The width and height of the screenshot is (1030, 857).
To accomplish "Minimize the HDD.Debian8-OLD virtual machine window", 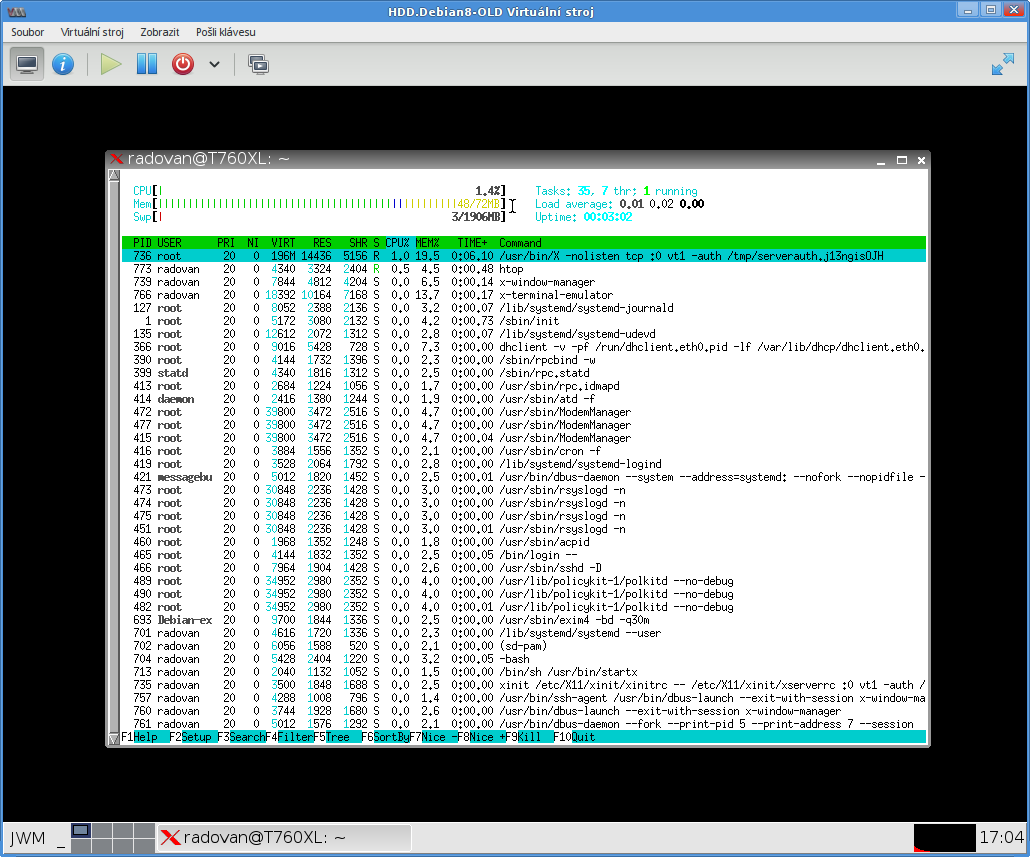I will [x=968, y=10].
